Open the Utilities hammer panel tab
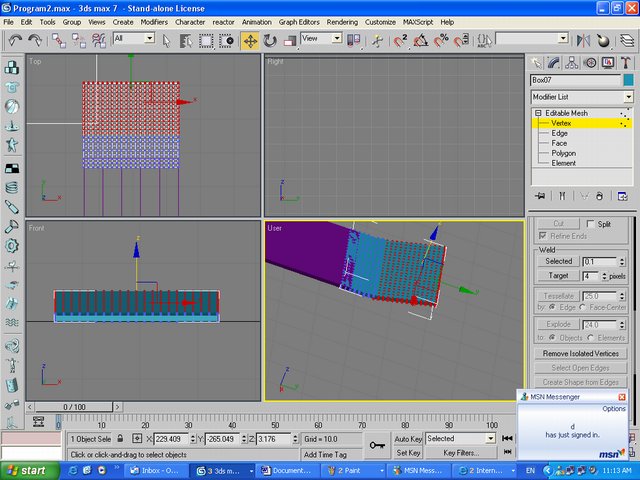This screenshot has height=480, width=640. click(x=626, y=62)
